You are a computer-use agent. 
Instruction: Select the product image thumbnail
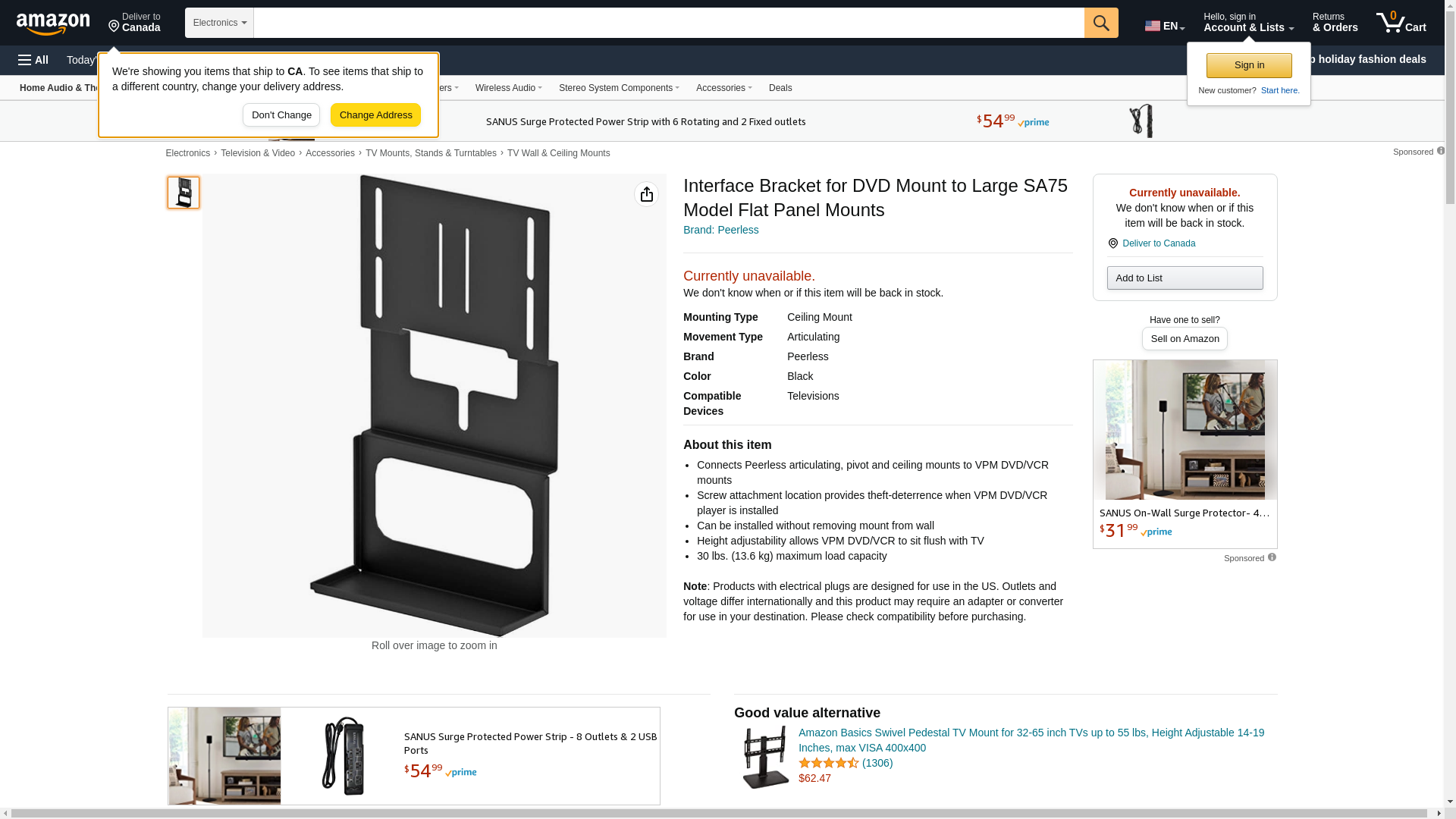click(184, 193)
